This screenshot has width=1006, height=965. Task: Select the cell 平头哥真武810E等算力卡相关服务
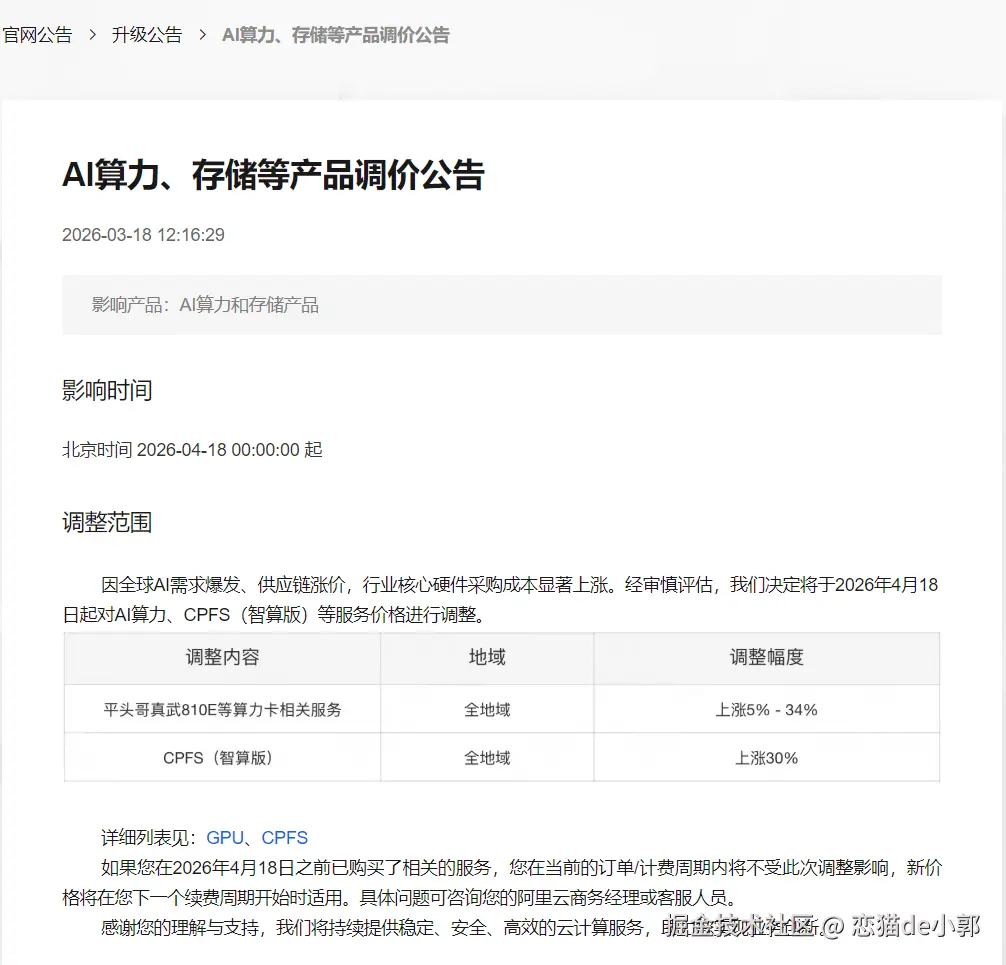point(223,710)
